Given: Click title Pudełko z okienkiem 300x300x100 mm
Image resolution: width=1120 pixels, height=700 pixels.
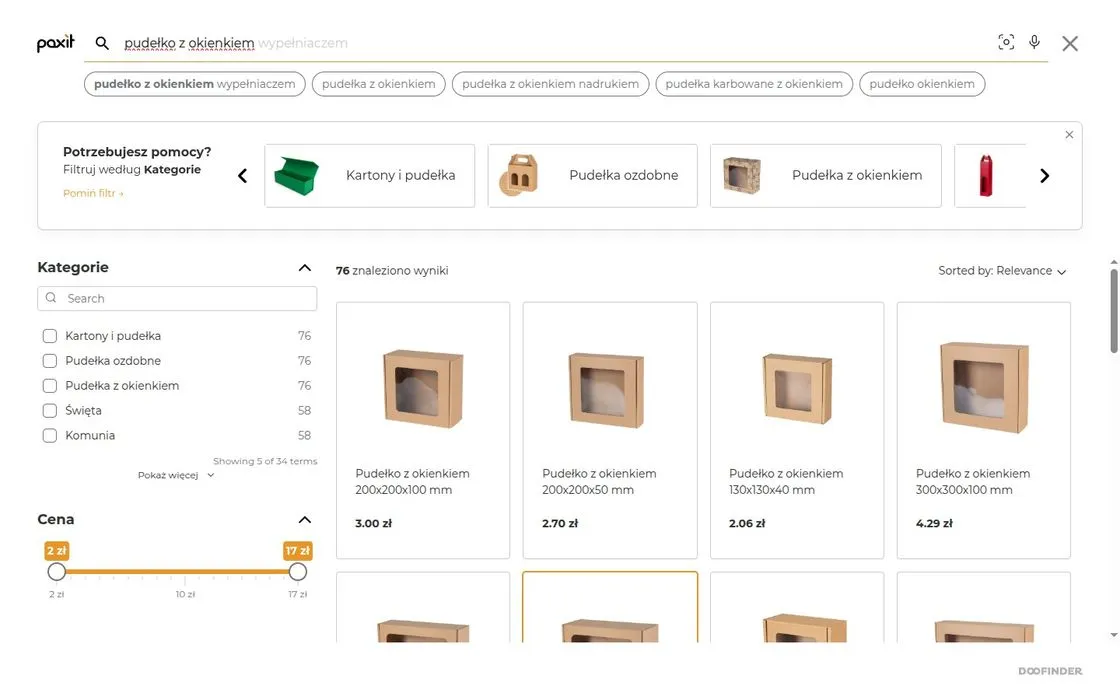Looking at the screenshot, I should pyautogui.click(x=973, y=482).
